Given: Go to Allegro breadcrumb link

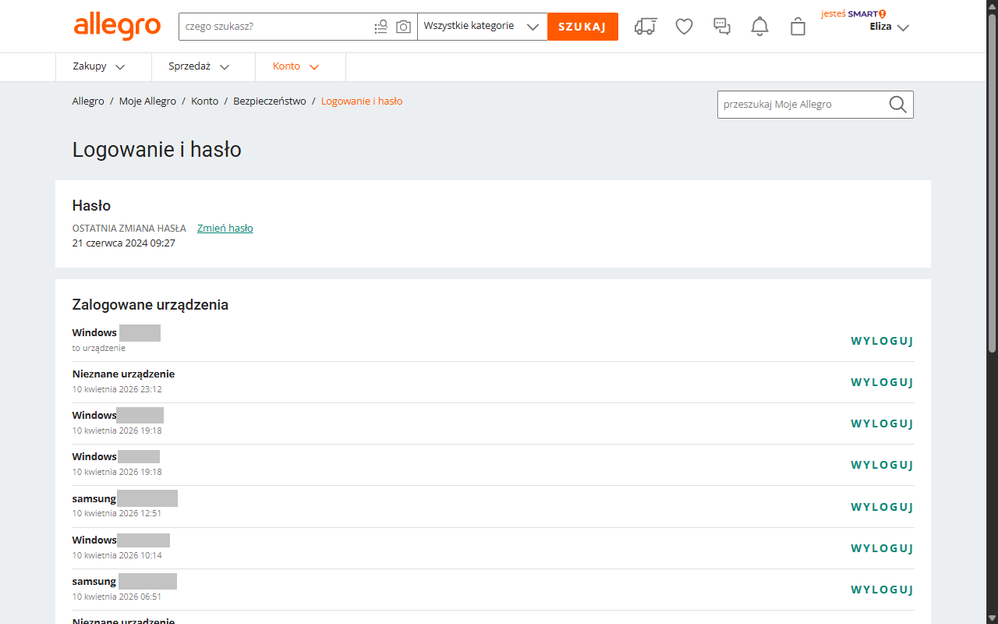Looking at the screenshot, I should pos(88,101).
